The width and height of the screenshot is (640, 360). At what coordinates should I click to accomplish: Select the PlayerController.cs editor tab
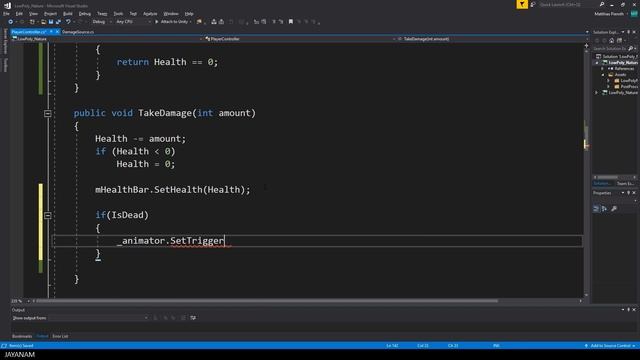[29, 31]
